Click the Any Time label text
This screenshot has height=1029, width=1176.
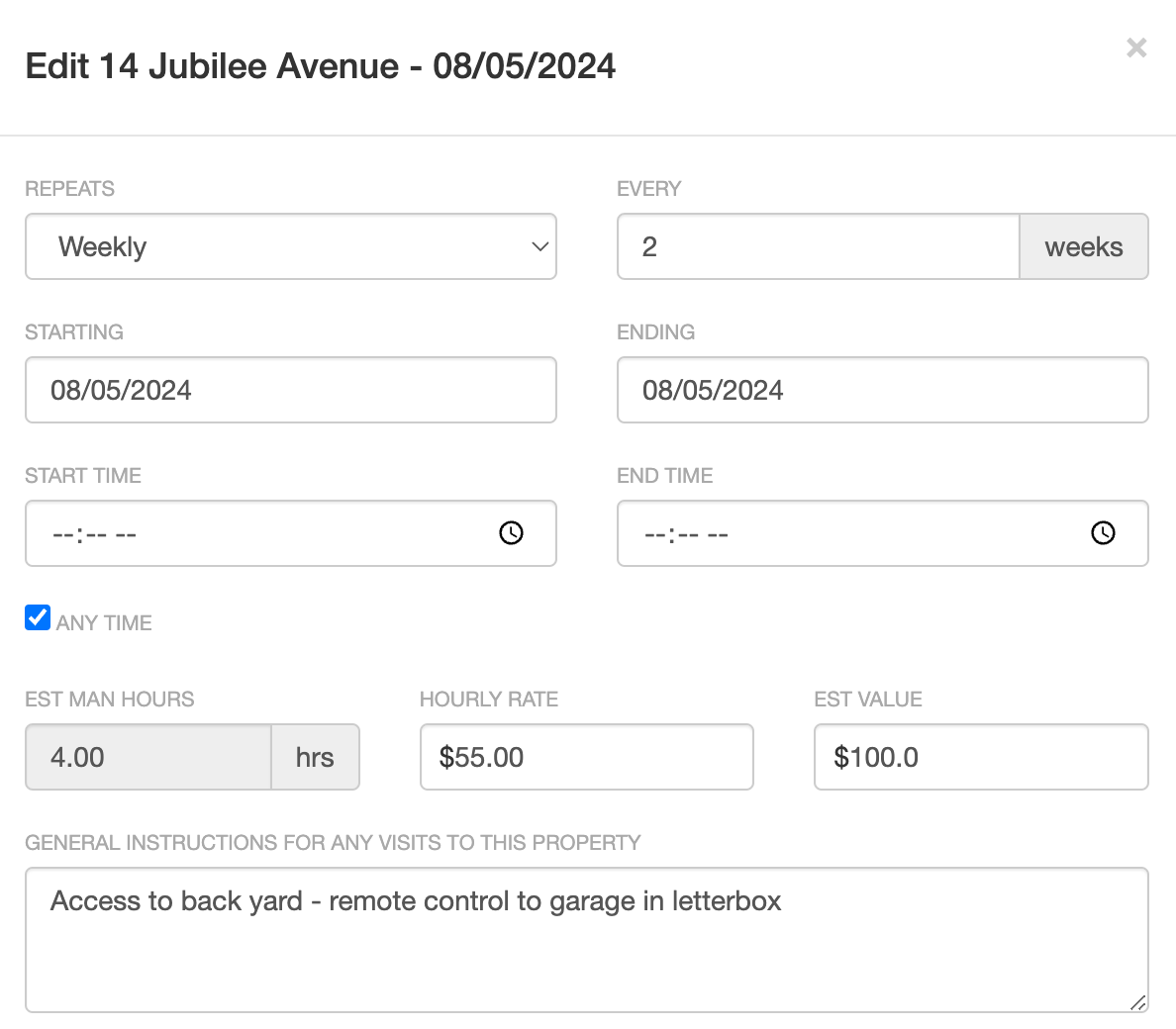104,622
